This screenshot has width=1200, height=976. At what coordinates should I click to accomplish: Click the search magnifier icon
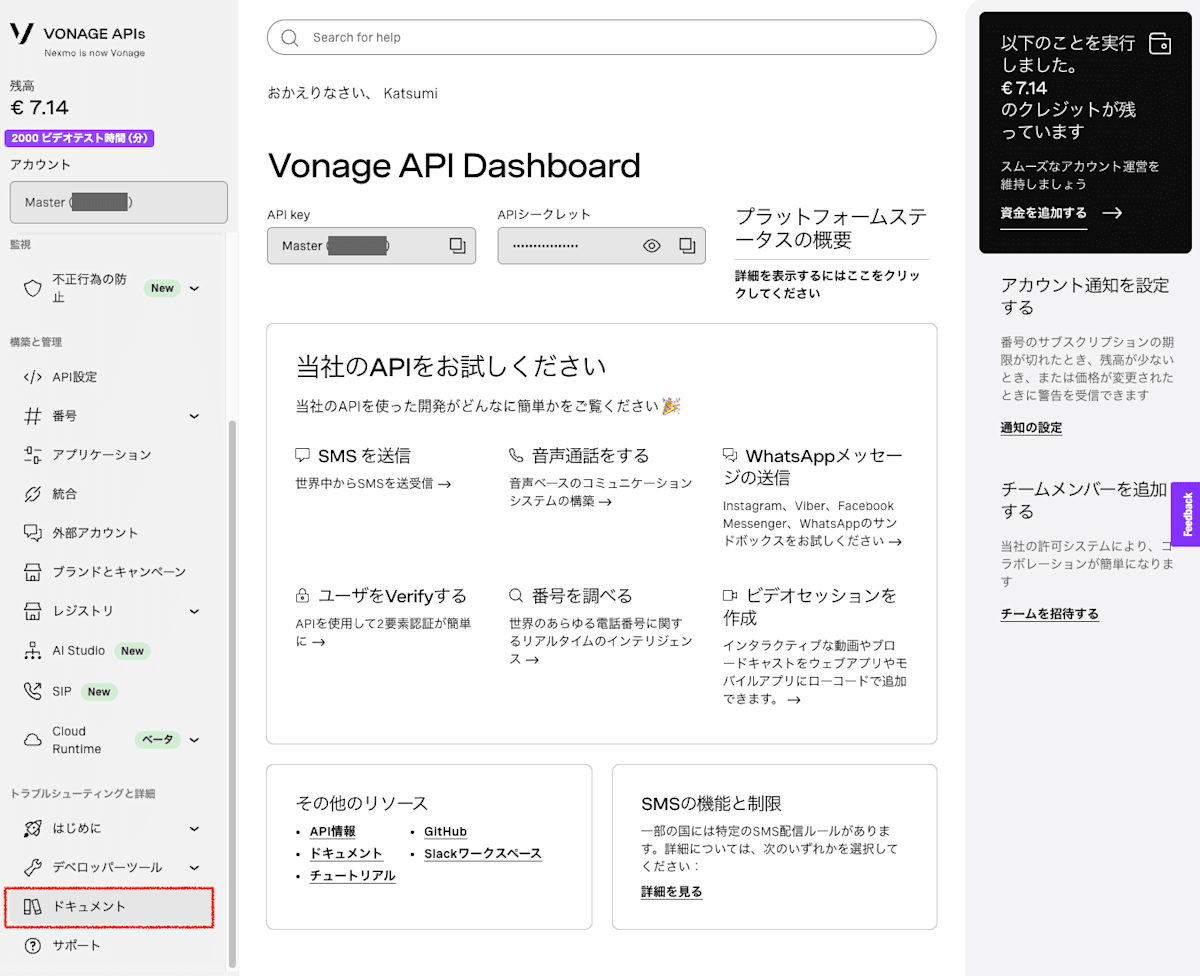point(290,38)
